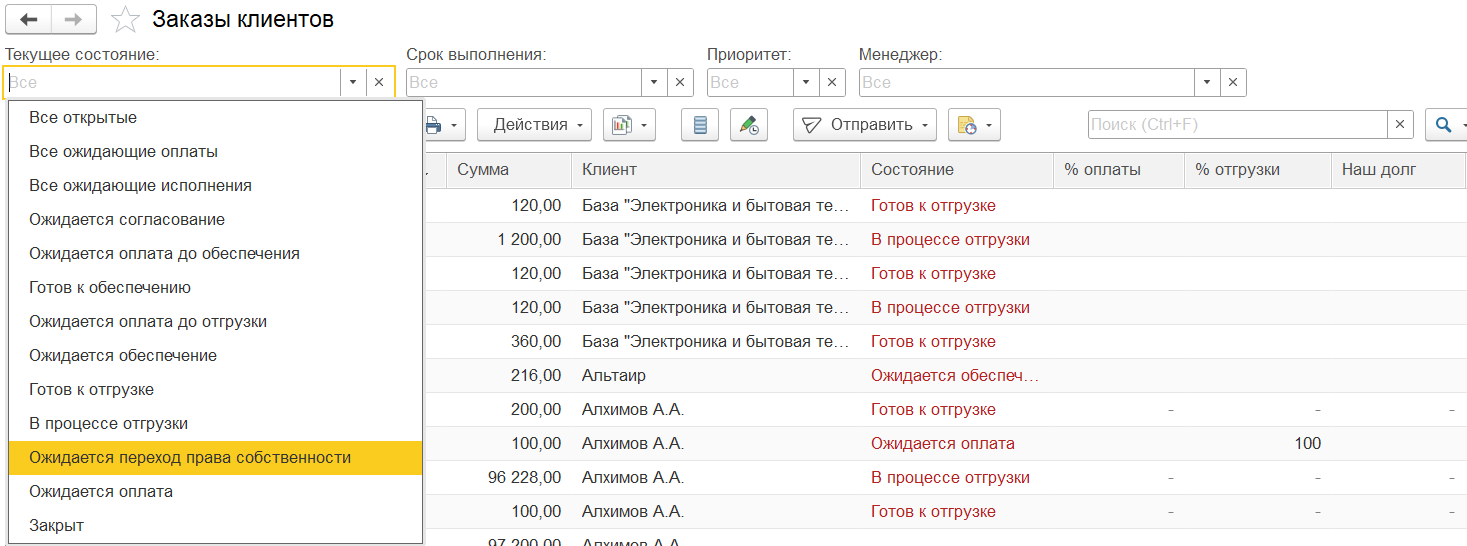Viewport: 1467px width, 546px height.
Task: Clear the Текущее состояние filter
Action: pos(379,83)
